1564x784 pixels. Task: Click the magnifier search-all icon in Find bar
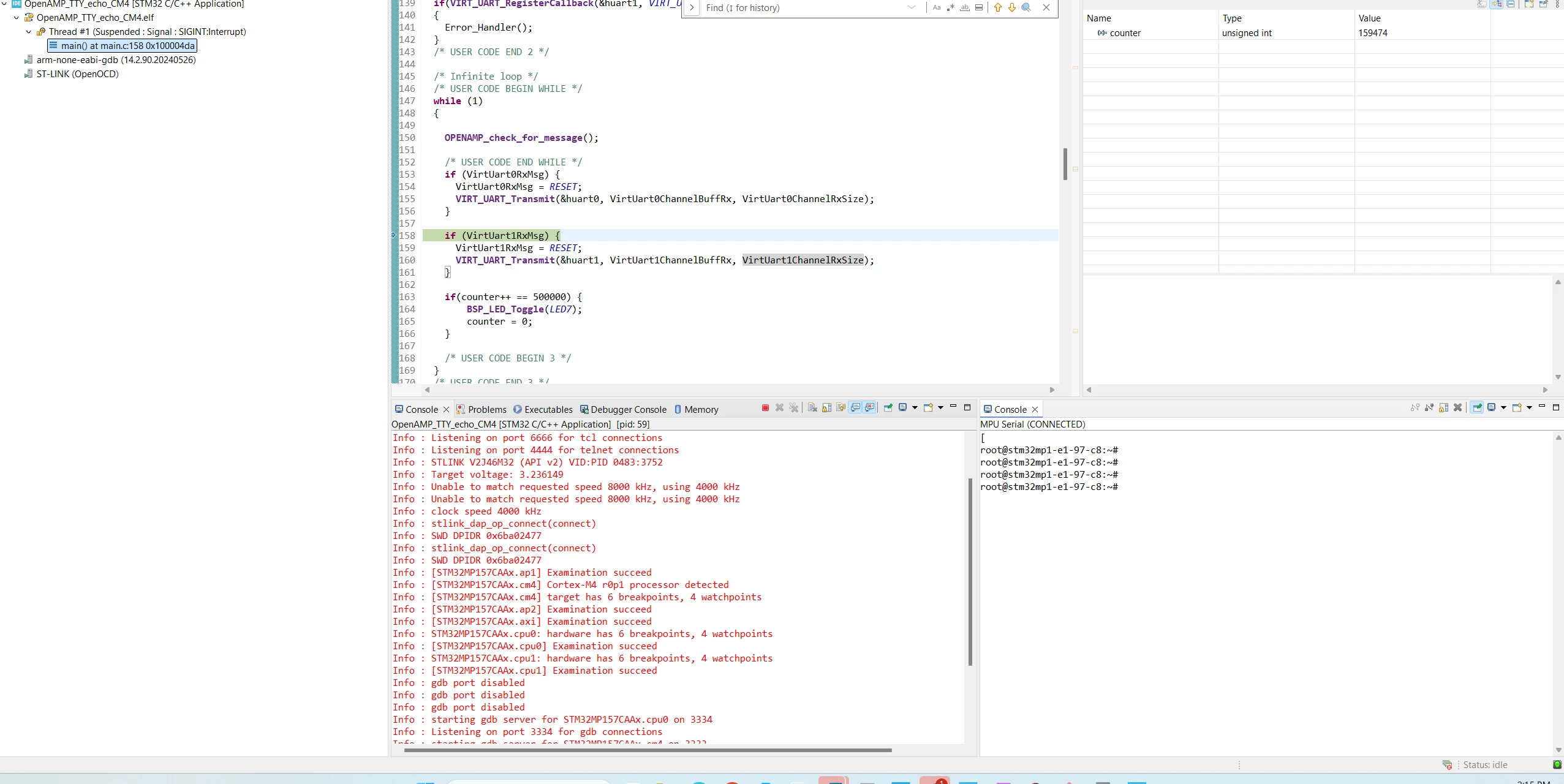point(1026,8)
